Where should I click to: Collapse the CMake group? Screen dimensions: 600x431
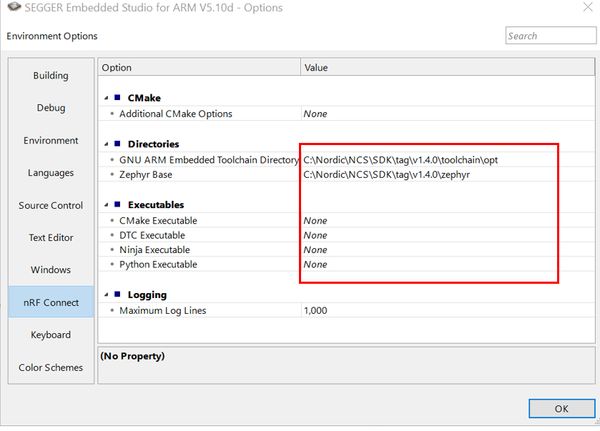tap(106, 98)
